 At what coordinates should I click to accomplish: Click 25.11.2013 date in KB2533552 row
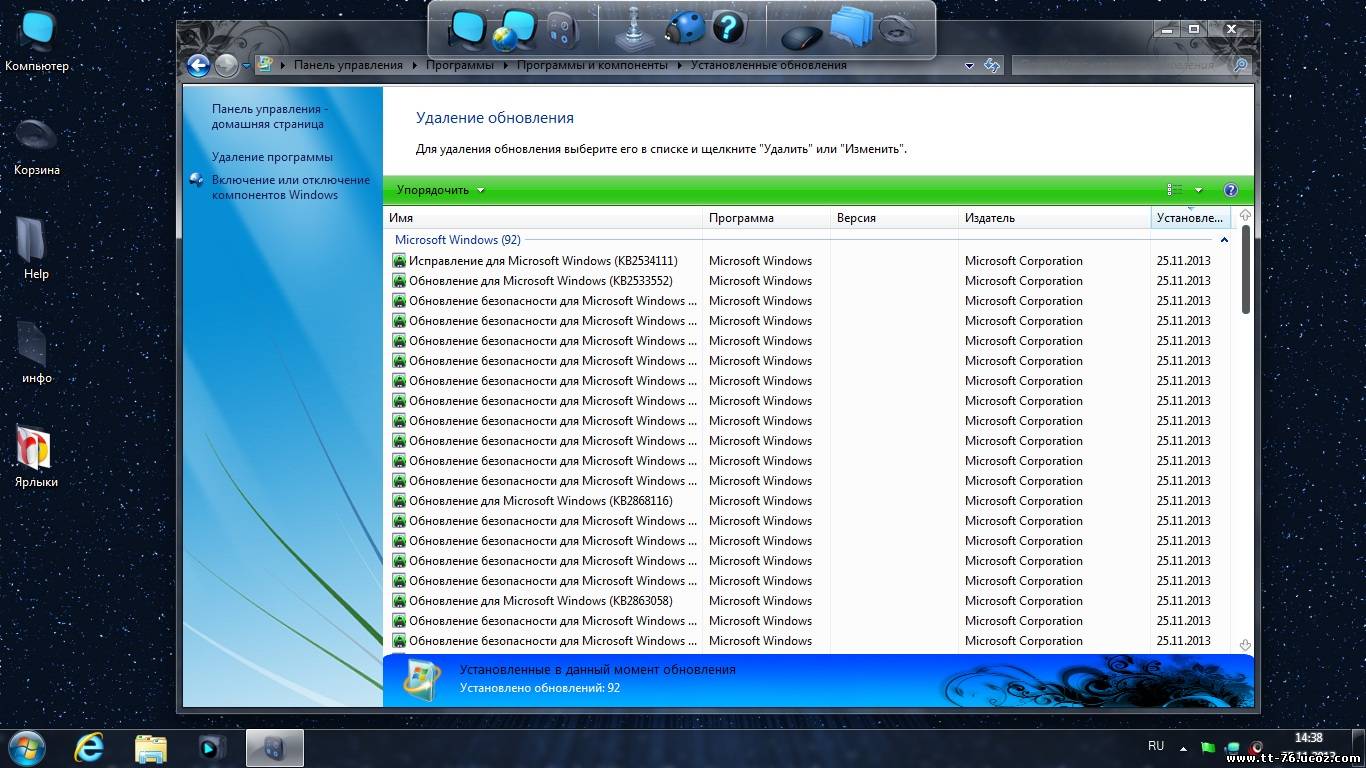click(x=1183, y=281)
